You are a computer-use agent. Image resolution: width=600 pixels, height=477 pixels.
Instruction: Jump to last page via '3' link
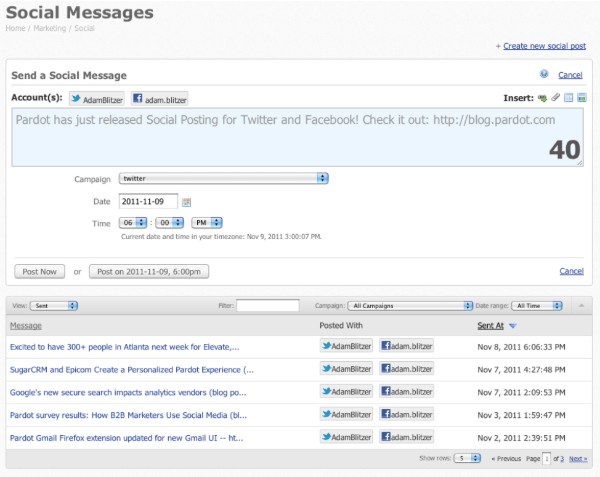562,459
